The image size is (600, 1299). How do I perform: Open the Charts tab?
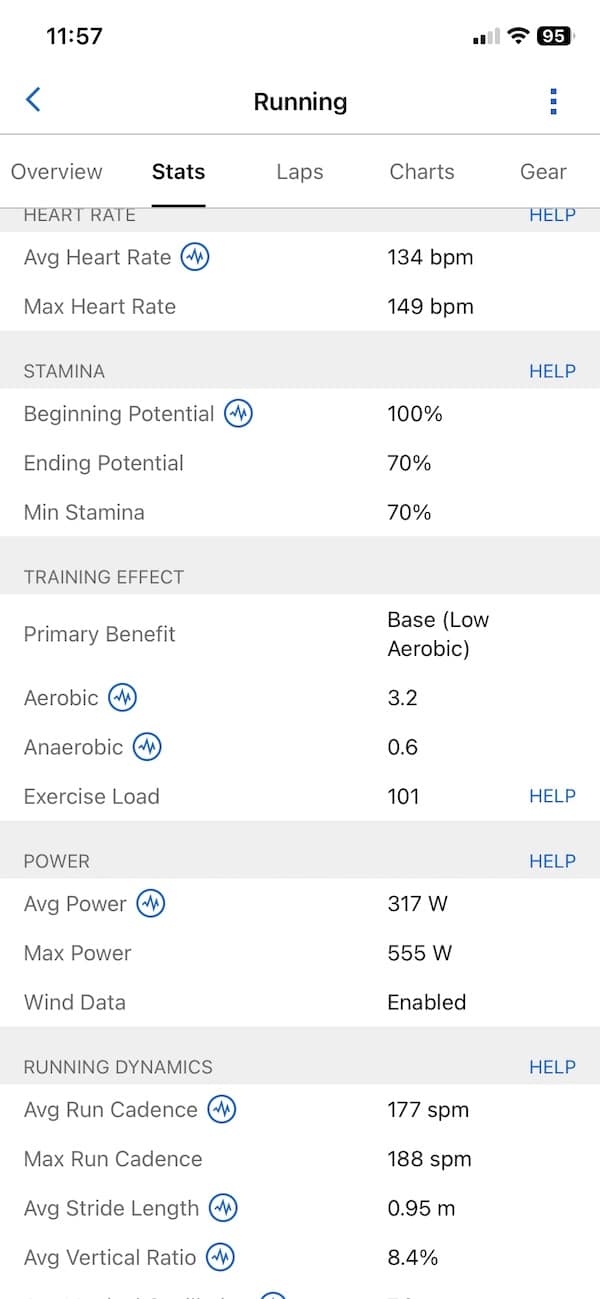point(422,172)
